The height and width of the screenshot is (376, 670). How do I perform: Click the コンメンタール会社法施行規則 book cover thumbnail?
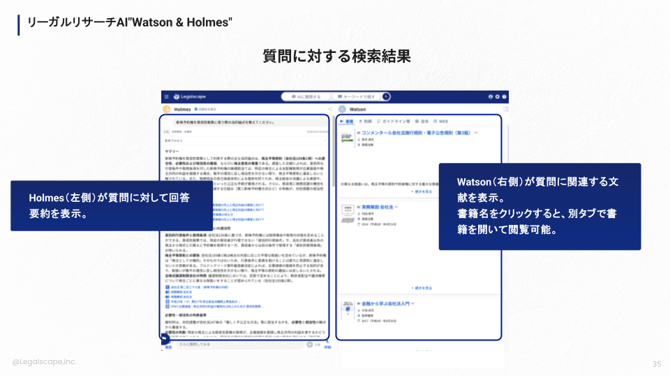click(347, 138)
